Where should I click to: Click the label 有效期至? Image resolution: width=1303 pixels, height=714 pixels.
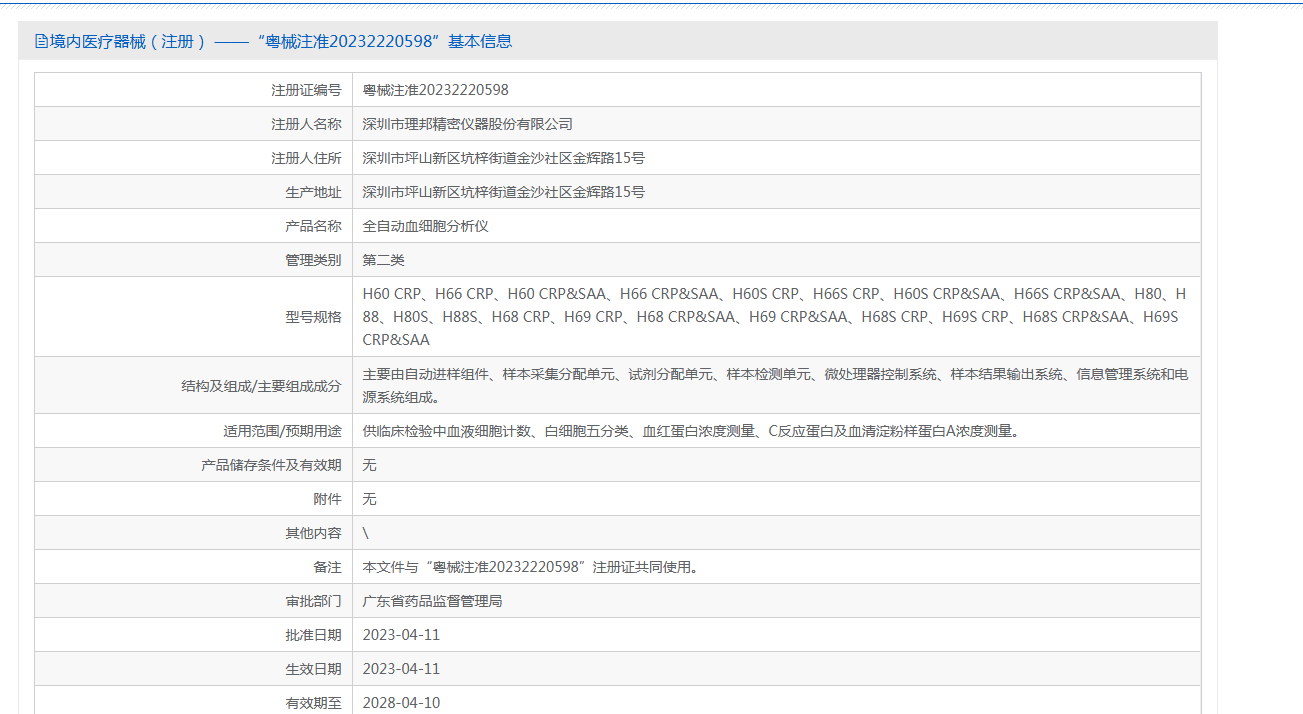(313, 703)
